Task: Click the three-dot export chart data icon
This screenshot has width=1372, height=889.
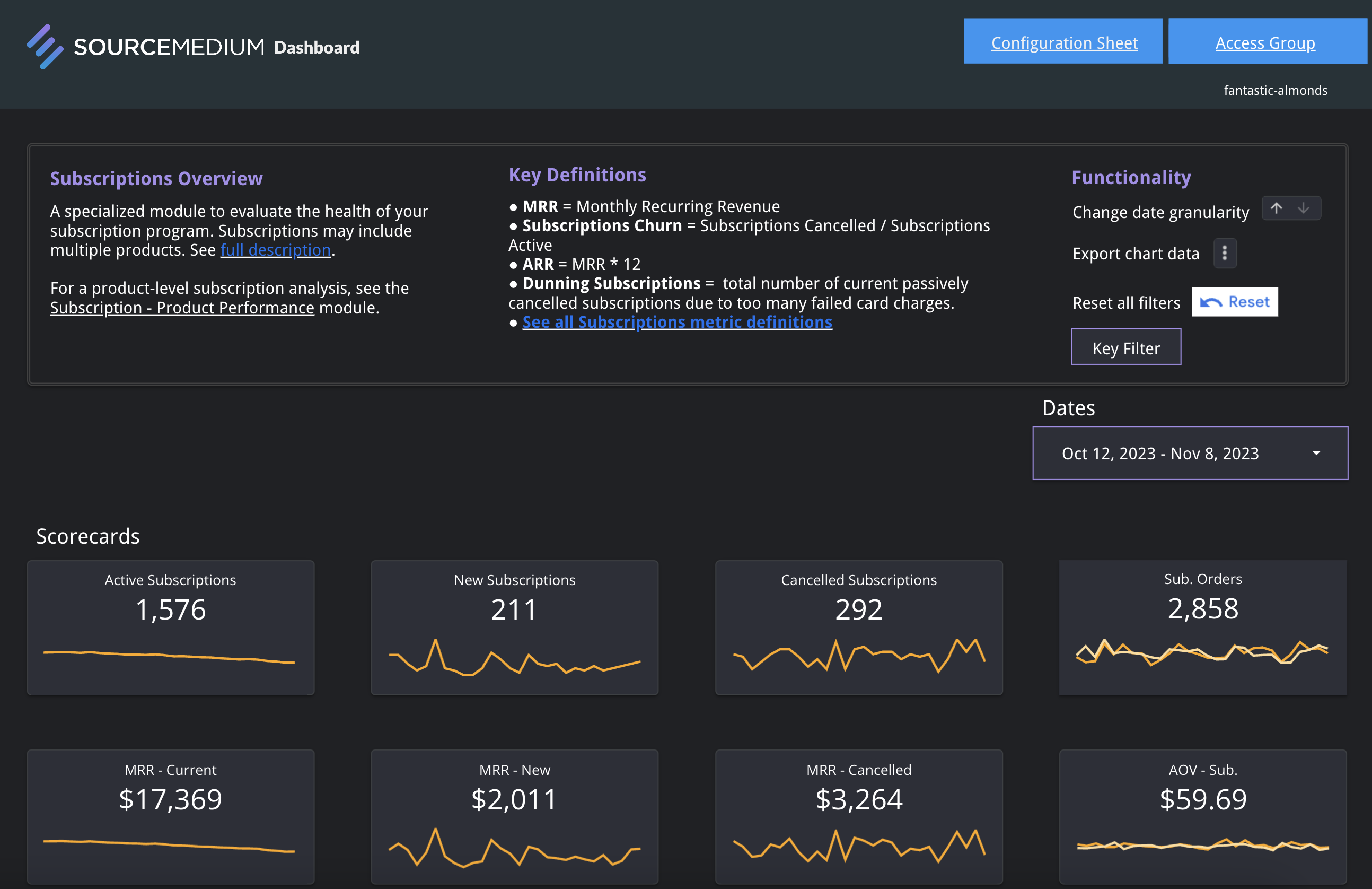Action: (1225, 253)
